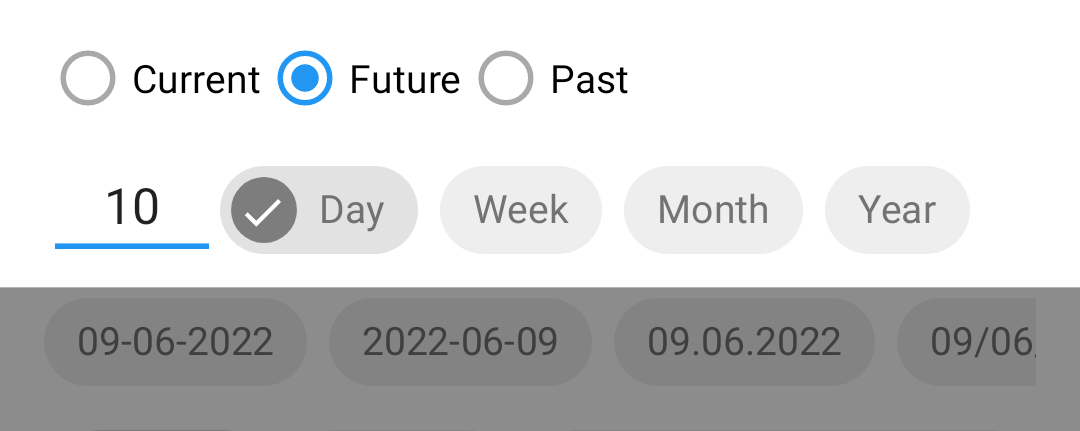1080x431 pixels.
Task: Focus the number field showing 10
Action: [x=132, y=209]
